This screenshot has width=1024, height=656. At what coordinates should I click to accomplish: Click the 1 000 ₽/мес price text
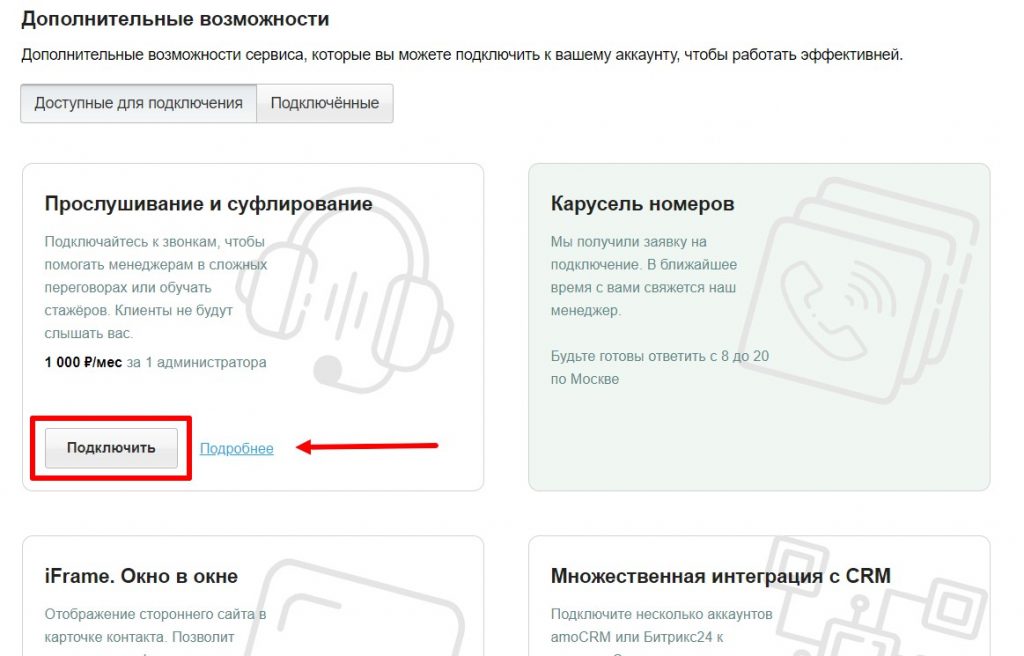[83, 362]
